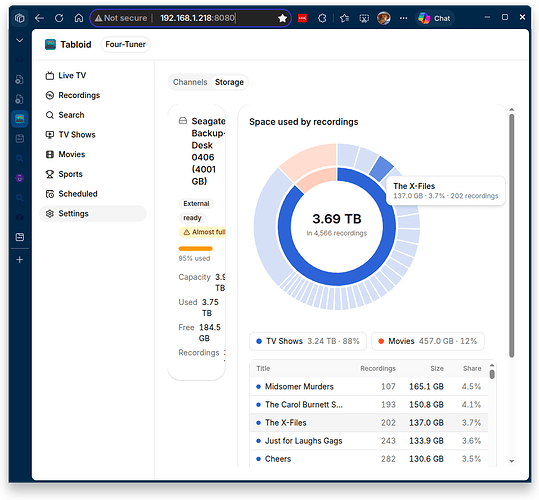Click the purple vertical tab icon
Screen dimensions: 539x500
[20, 178]
